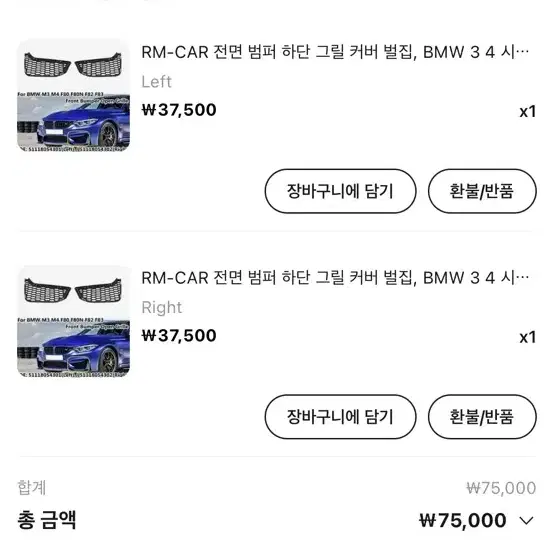Open the RM-CAR product title of Left item
The image size is (554, 554).
(x=335, y=52)
